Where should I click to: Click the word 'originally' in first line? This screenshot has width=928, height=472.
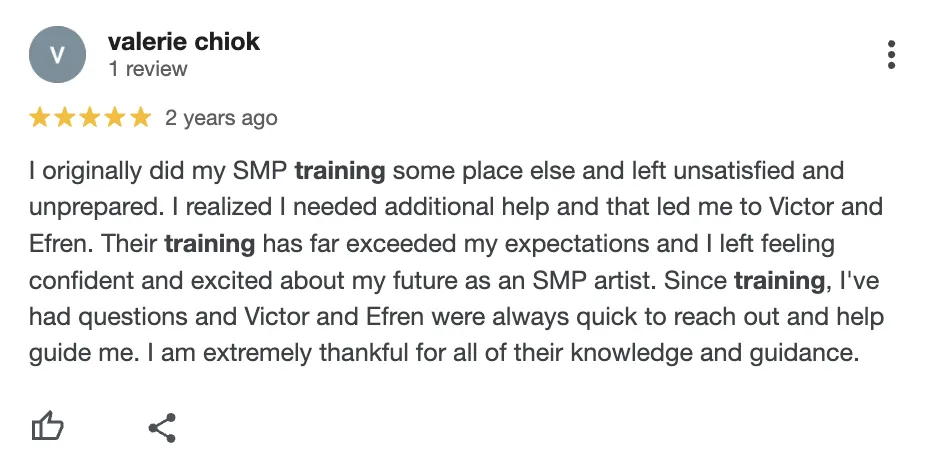tap(92, 172)
